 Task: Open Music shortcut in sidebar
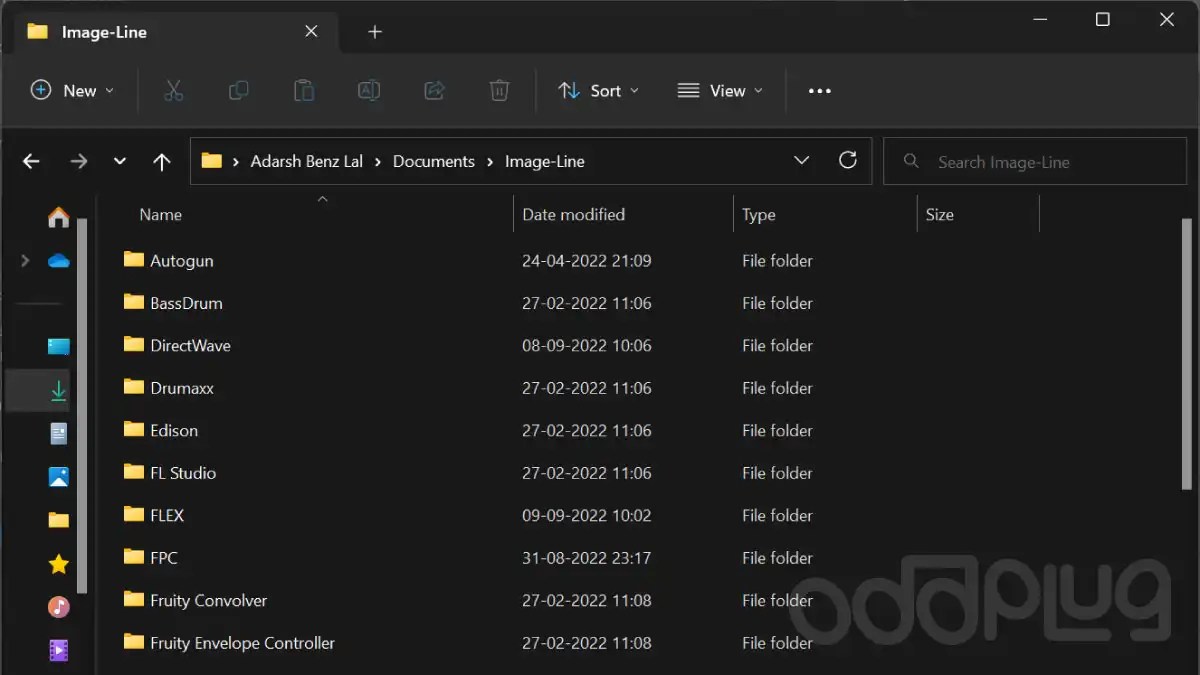(59, 607)
